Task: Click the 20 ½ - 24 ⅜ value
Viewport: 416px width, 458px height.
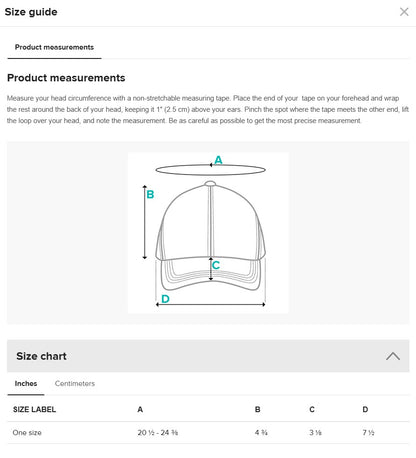Action: [x=158, y=433]
